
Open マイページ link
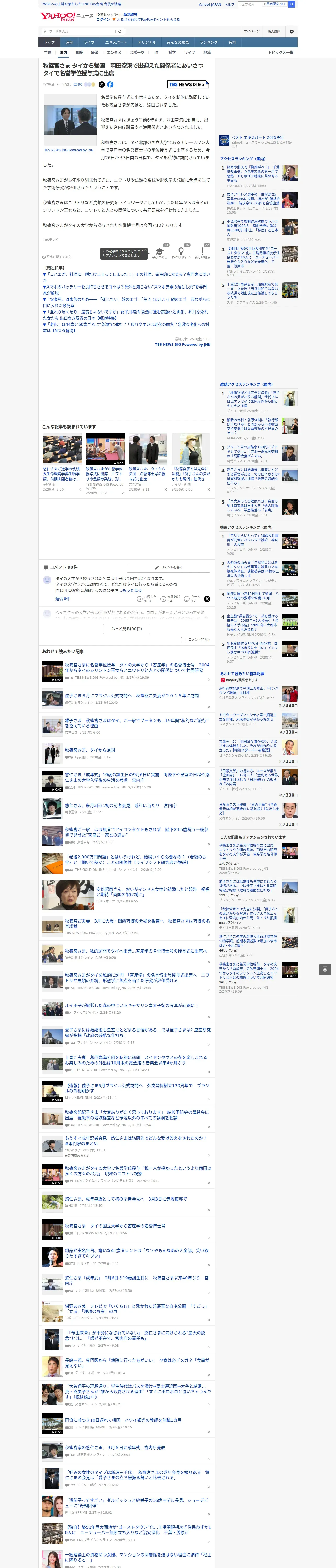pos(252,32)
